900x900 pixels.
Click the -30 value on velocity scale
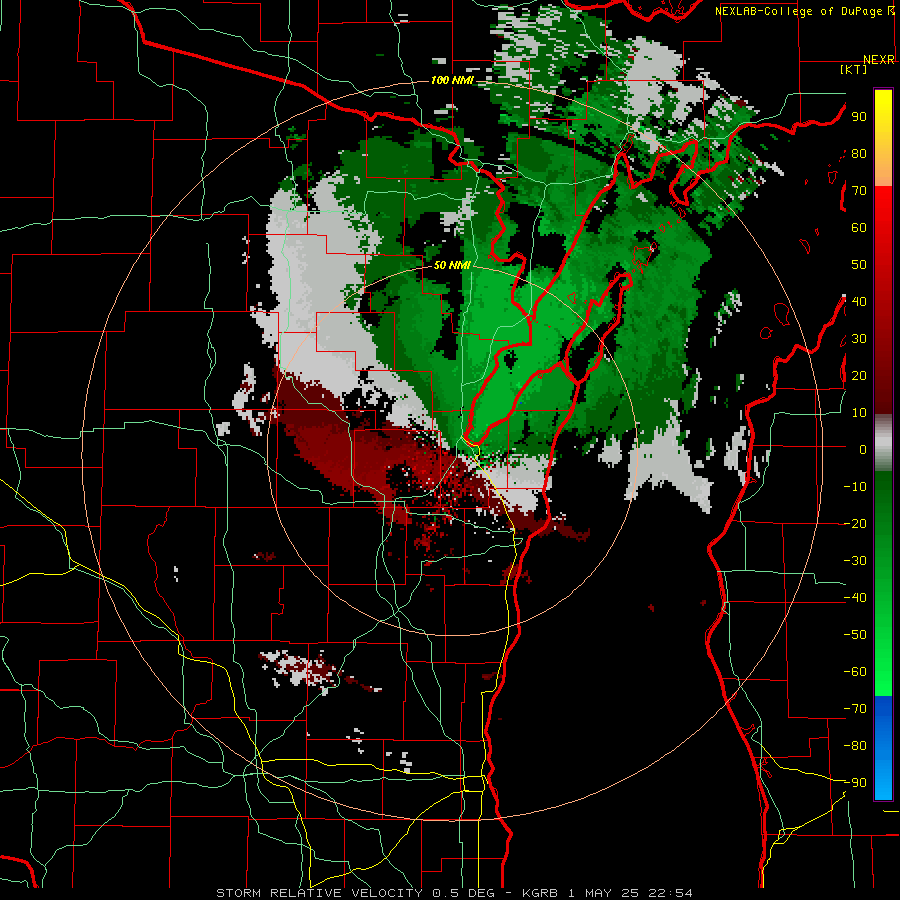coord(855,561)
